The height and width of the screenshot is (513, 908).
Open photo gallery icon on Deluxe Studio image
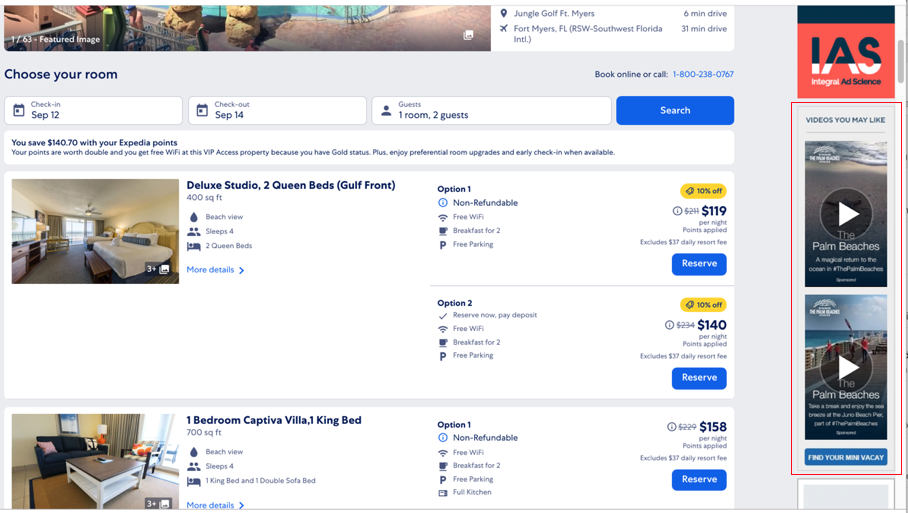pyautogui.click(x=165, y=269)
